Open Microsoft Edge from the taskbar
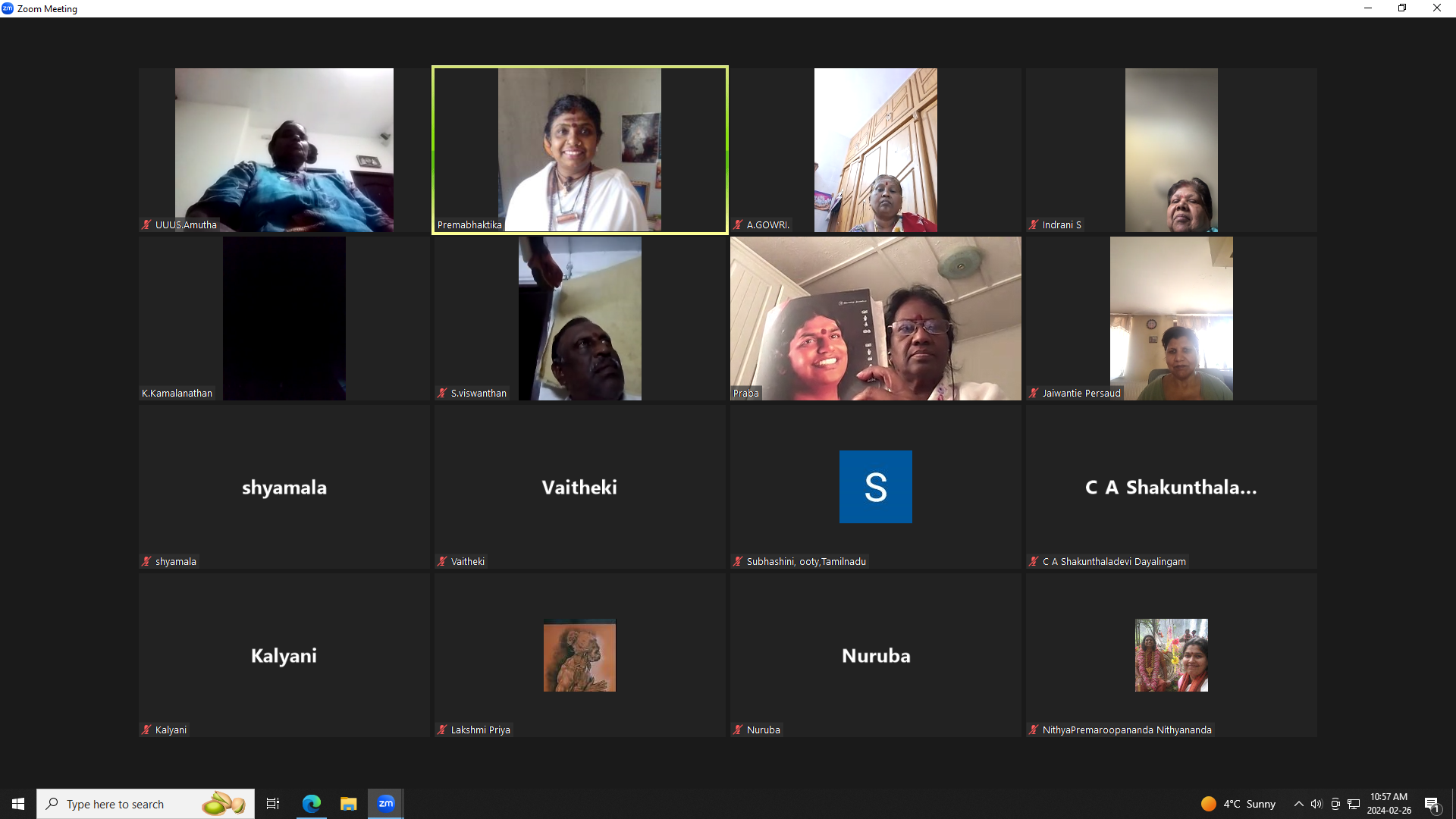The width and height of the screenshot is (1456, 819). (x=312, y=804)
